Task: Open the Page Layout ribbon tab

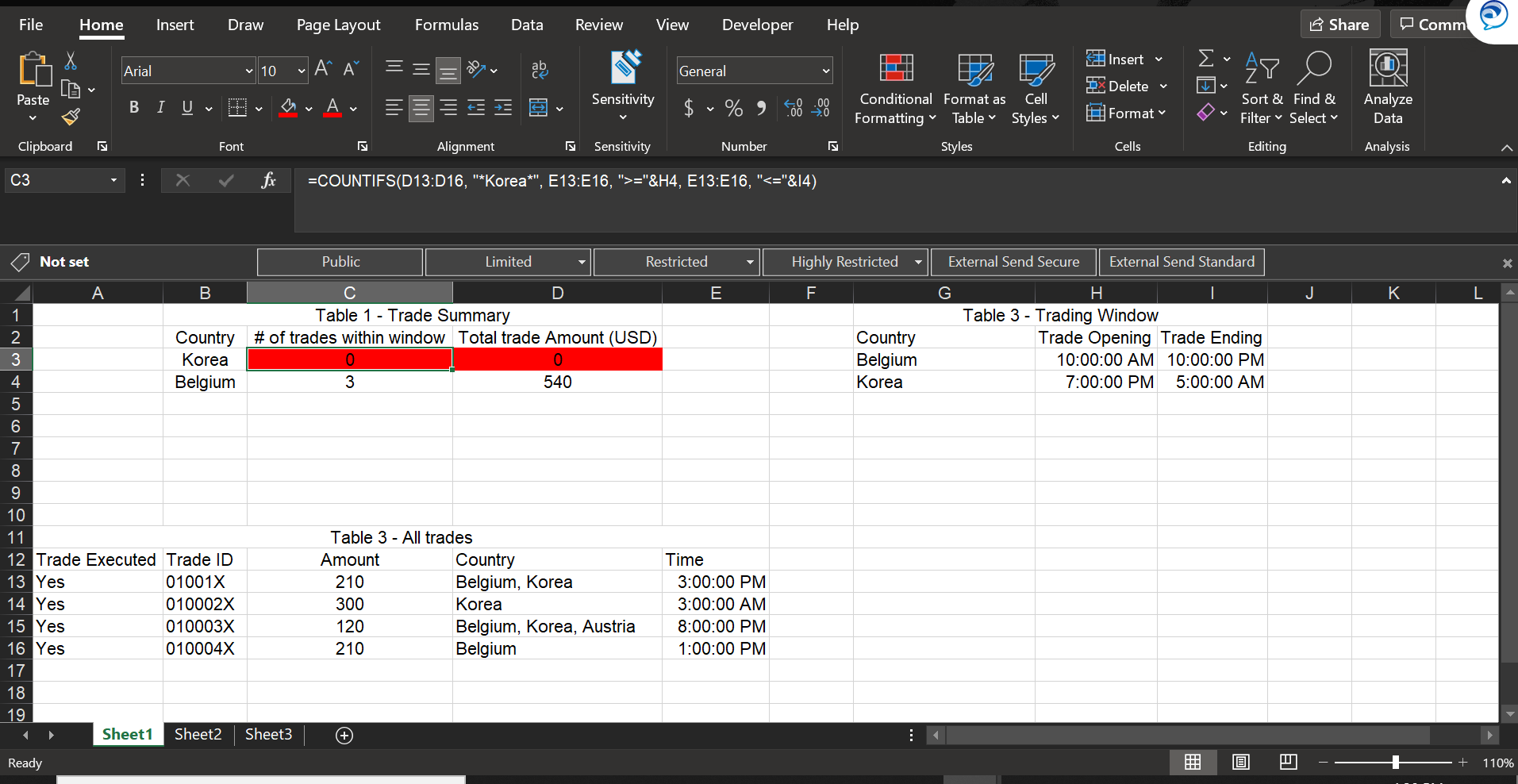Action: (338, 25)
